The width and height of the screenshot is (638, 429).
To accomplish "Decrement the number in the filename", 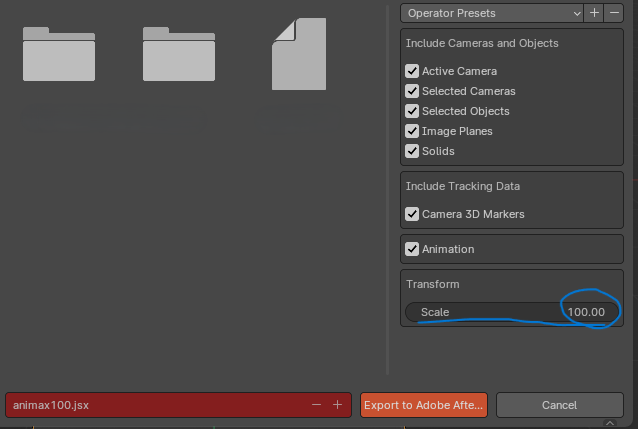I will coord(316,405).
